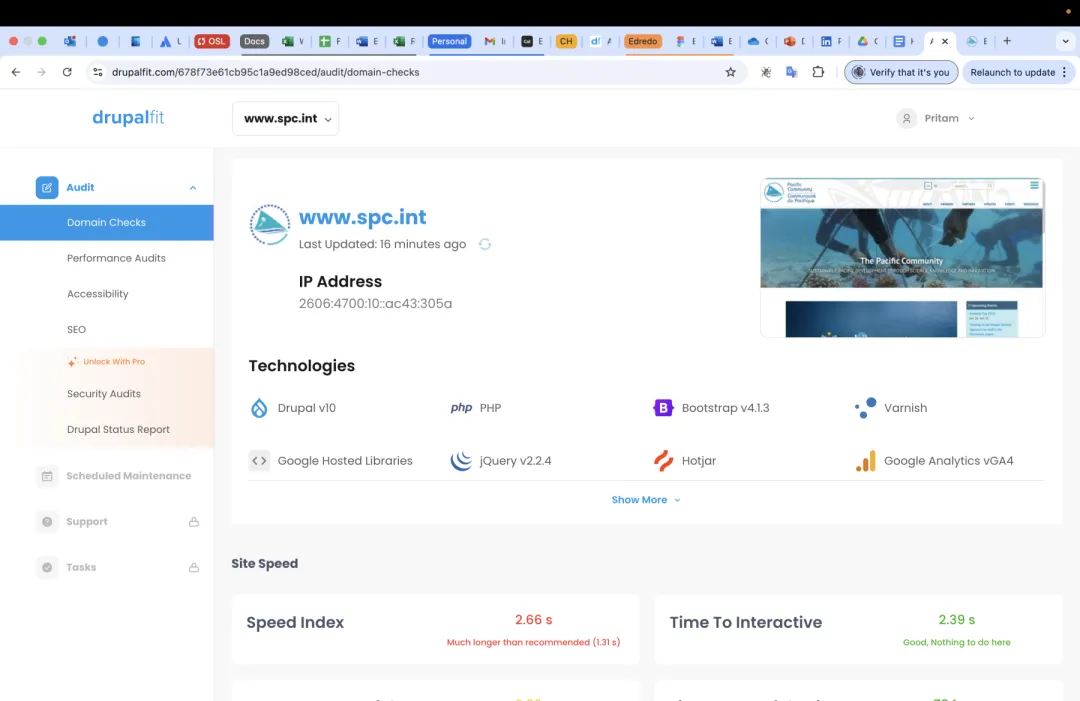Expand technologies list with Show More

645,500
